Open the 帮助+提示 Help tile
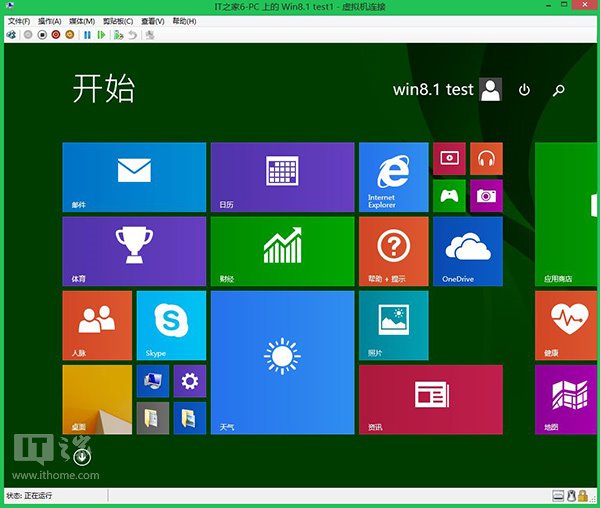600x508 pixels. tap(394, 251)
